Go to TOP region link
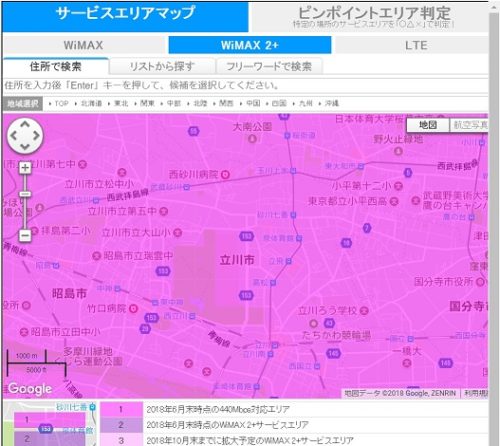This screenshot has width=500, height=446. pos(61,103)
